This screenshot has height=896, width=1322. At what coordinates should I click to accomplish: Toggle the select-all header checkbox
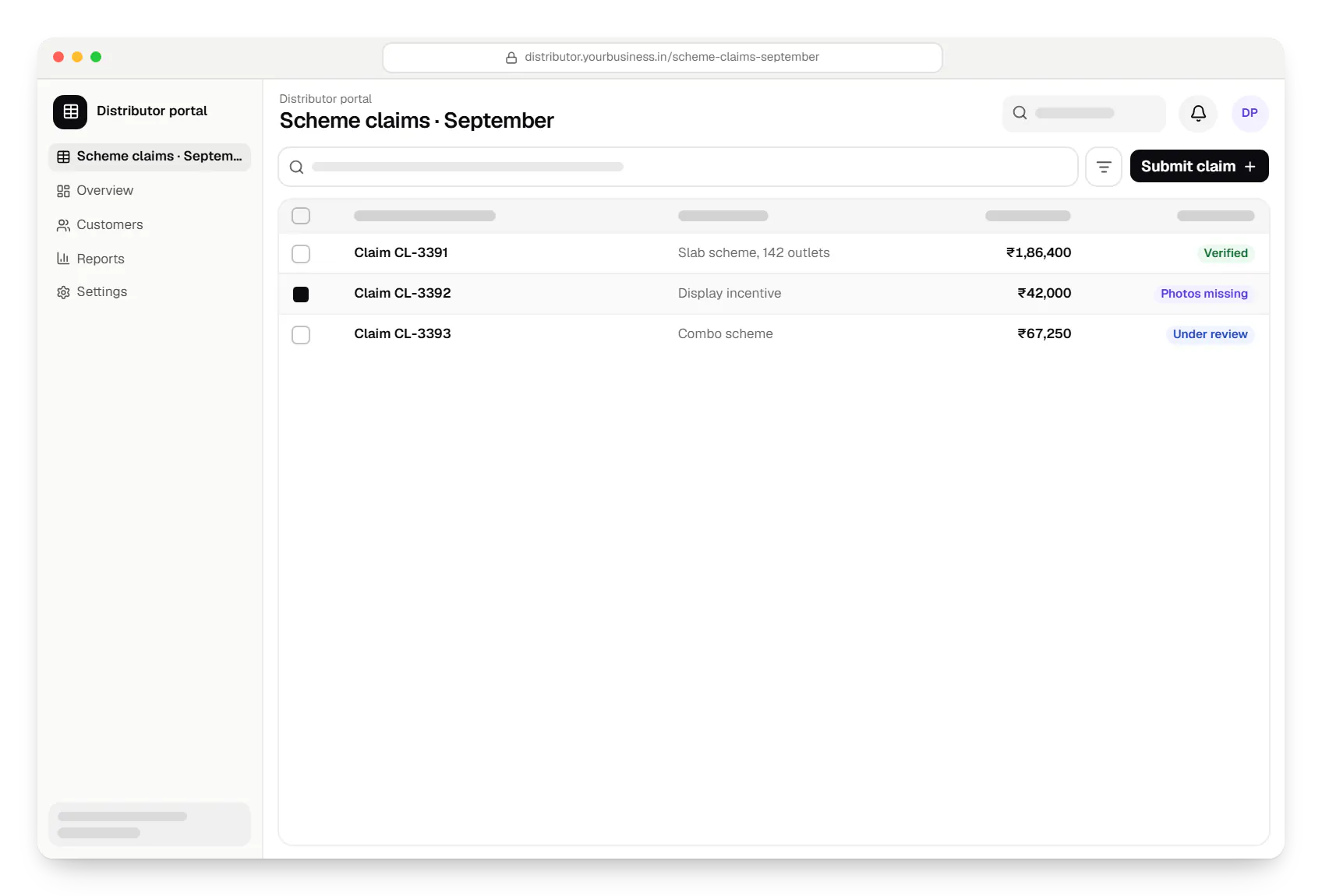[301, 216]
